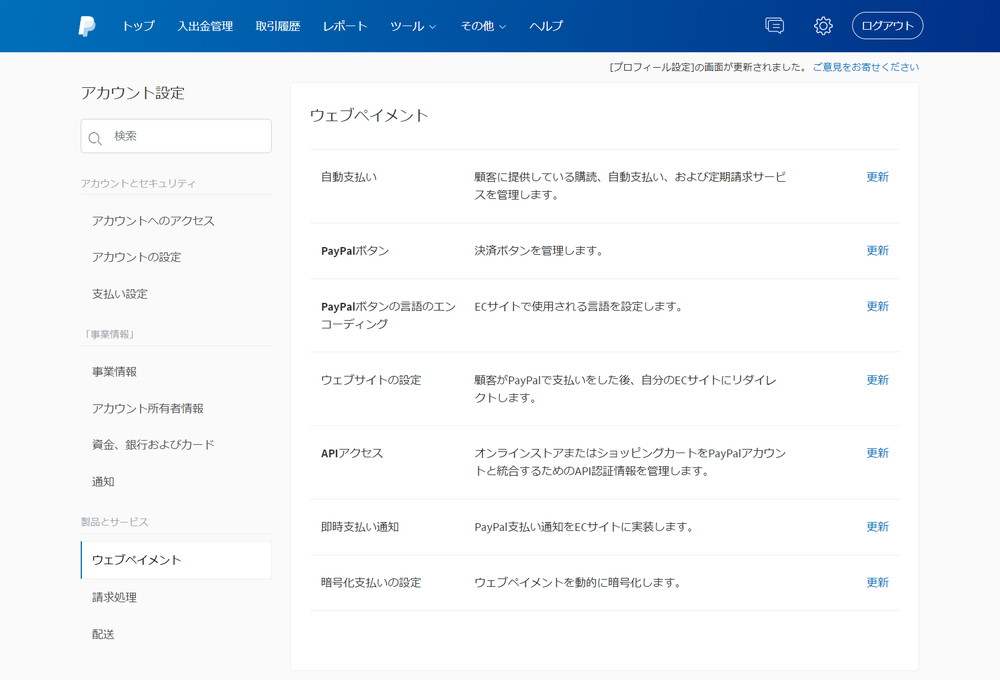Open settings via the gear icon

pos(823,26)
